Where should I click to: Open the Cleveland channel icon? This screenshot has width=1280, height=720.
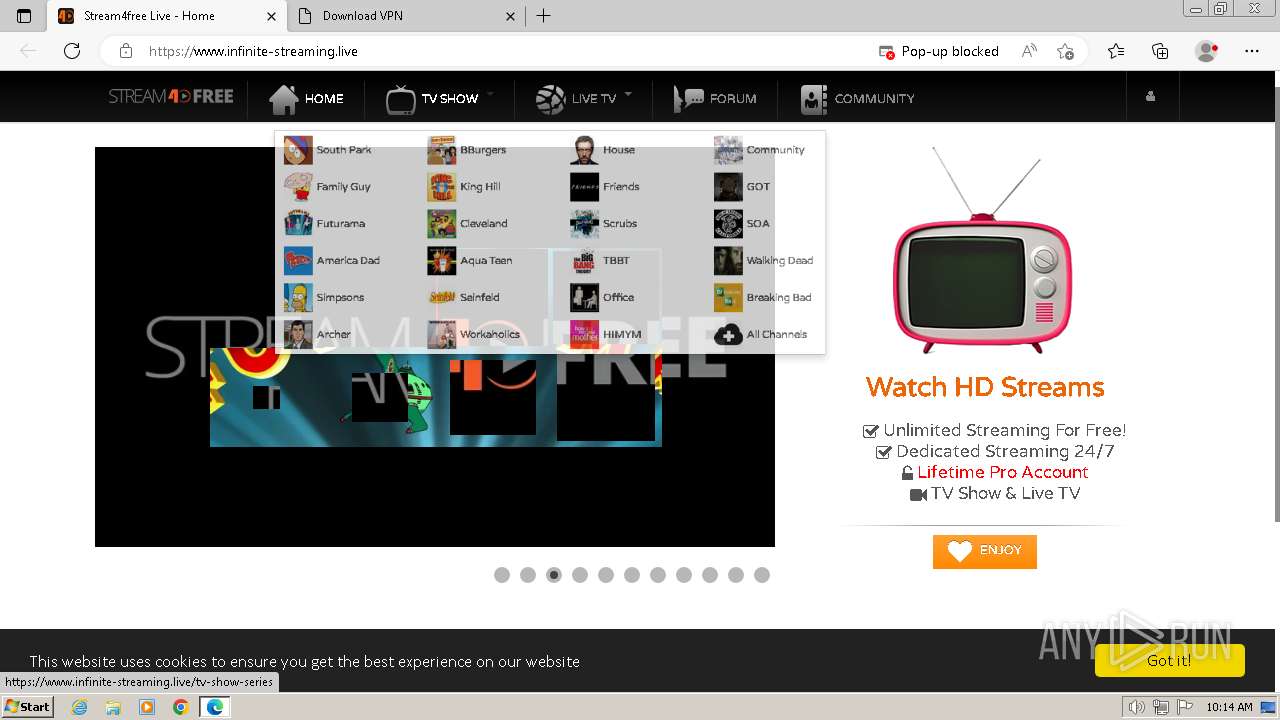[441, 224]
